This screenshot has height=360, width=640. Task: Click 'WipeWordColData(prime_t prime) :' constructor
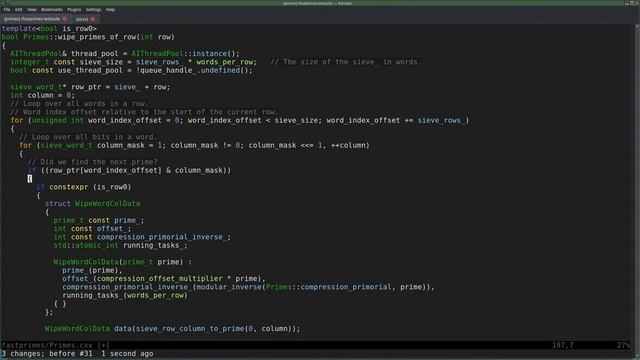tap(122, 262)
